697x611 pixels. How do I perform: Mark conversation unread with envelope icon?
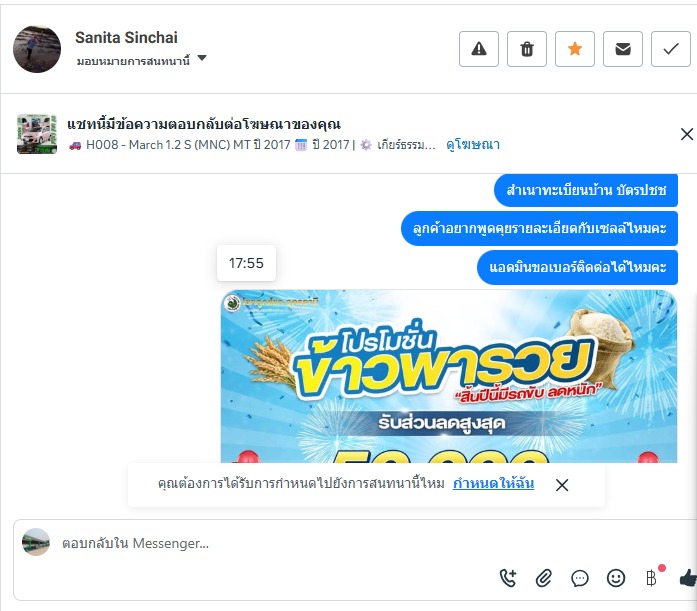[623, 49]
